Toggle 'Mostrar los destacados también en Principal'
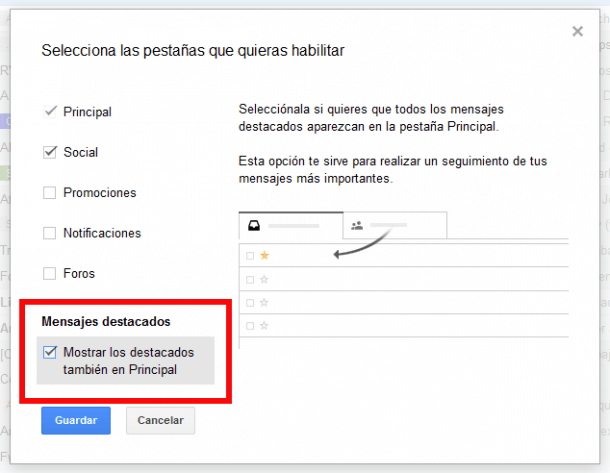 [49, 352]
